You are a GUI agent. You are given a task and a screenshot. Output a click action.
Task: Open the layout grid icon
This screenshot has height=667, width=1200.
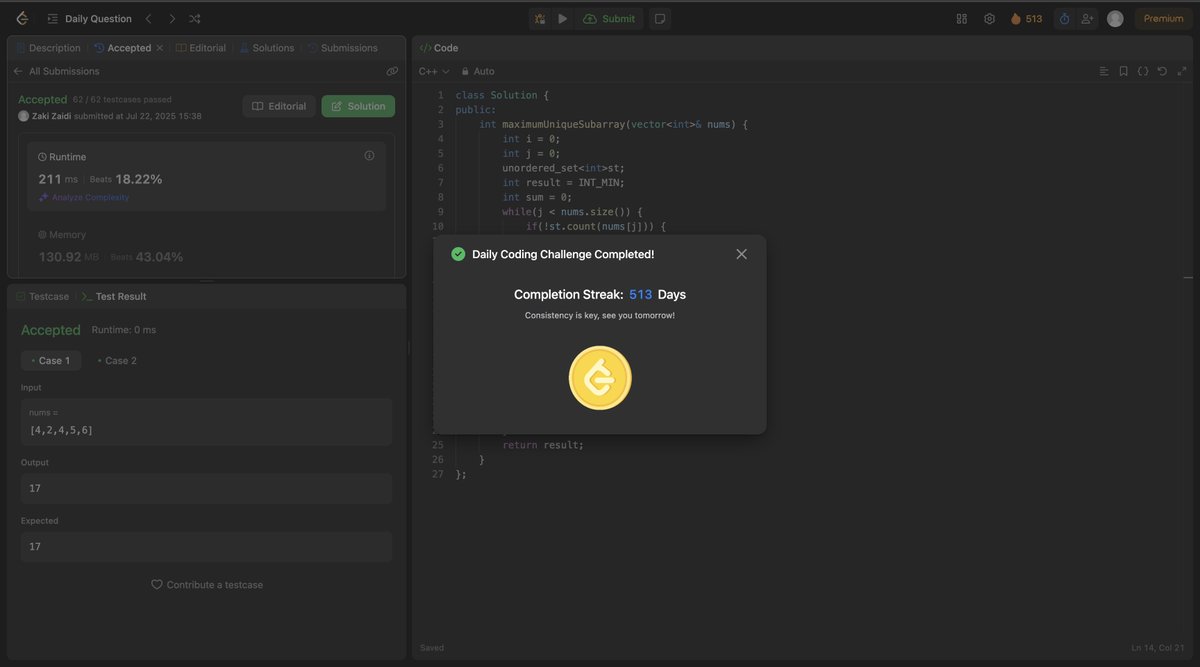point(962,18)
